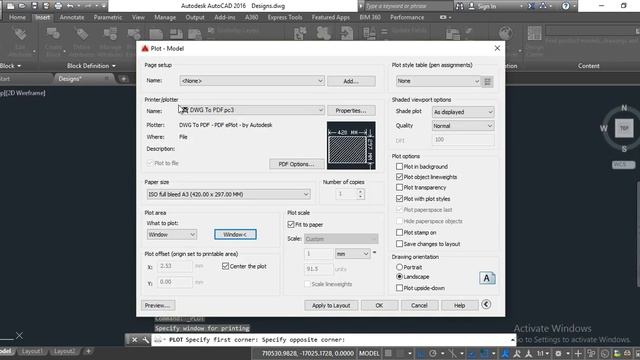Viewport: 640px width, 360px height.
Task: Click the Add... page setup button
Action: click(x=351, y=81)
